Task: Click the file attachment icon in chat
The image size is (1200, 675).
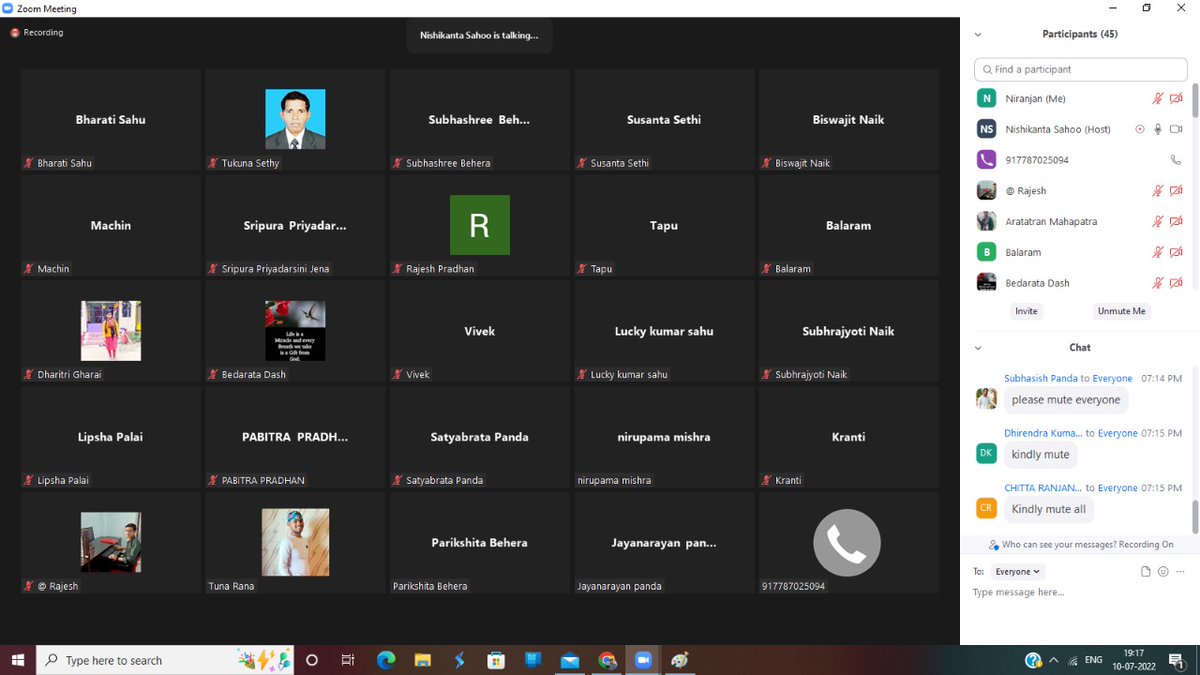Action: tap(1146, 572)
